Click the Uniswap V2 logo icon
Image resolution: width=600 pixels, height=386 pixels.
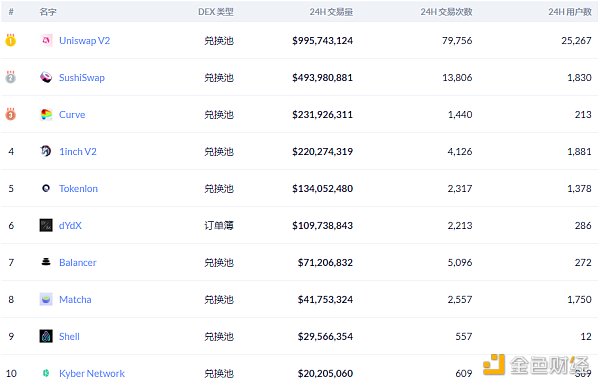pos(46,40)
